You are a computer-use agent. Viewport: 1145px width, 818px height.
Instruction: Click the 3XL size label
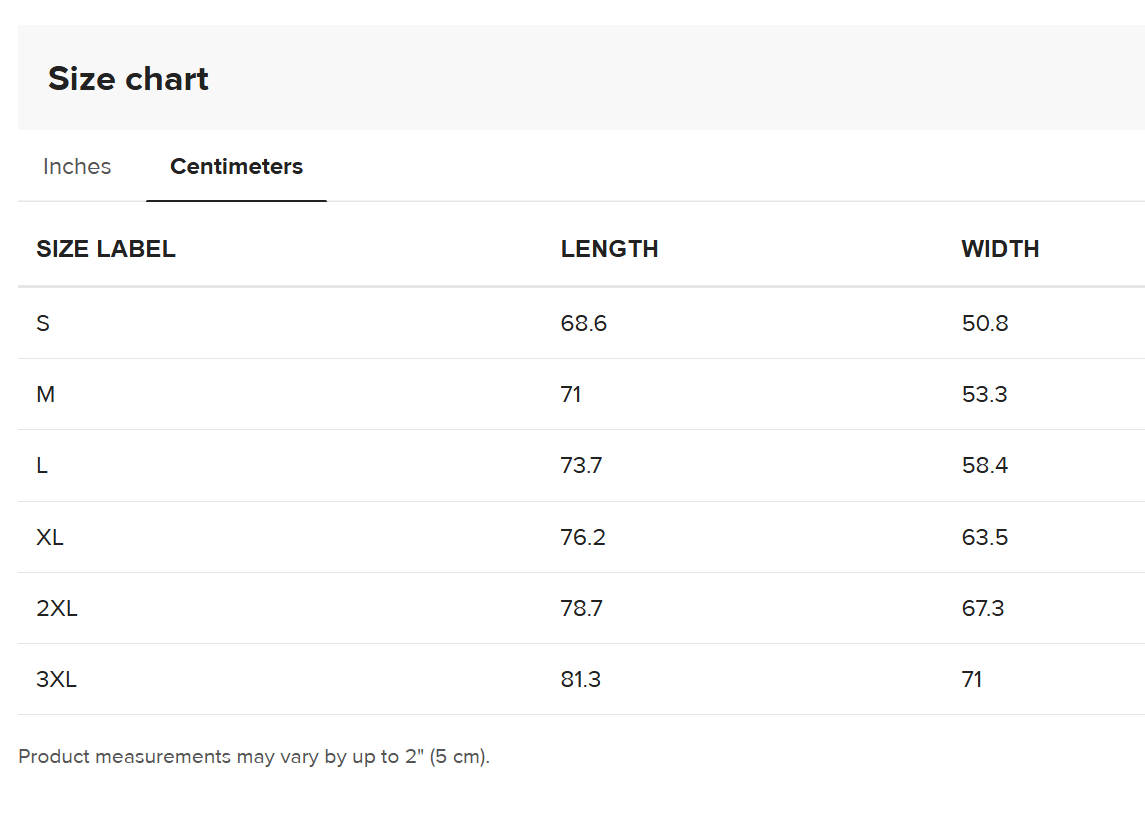(x=57, y=680)
